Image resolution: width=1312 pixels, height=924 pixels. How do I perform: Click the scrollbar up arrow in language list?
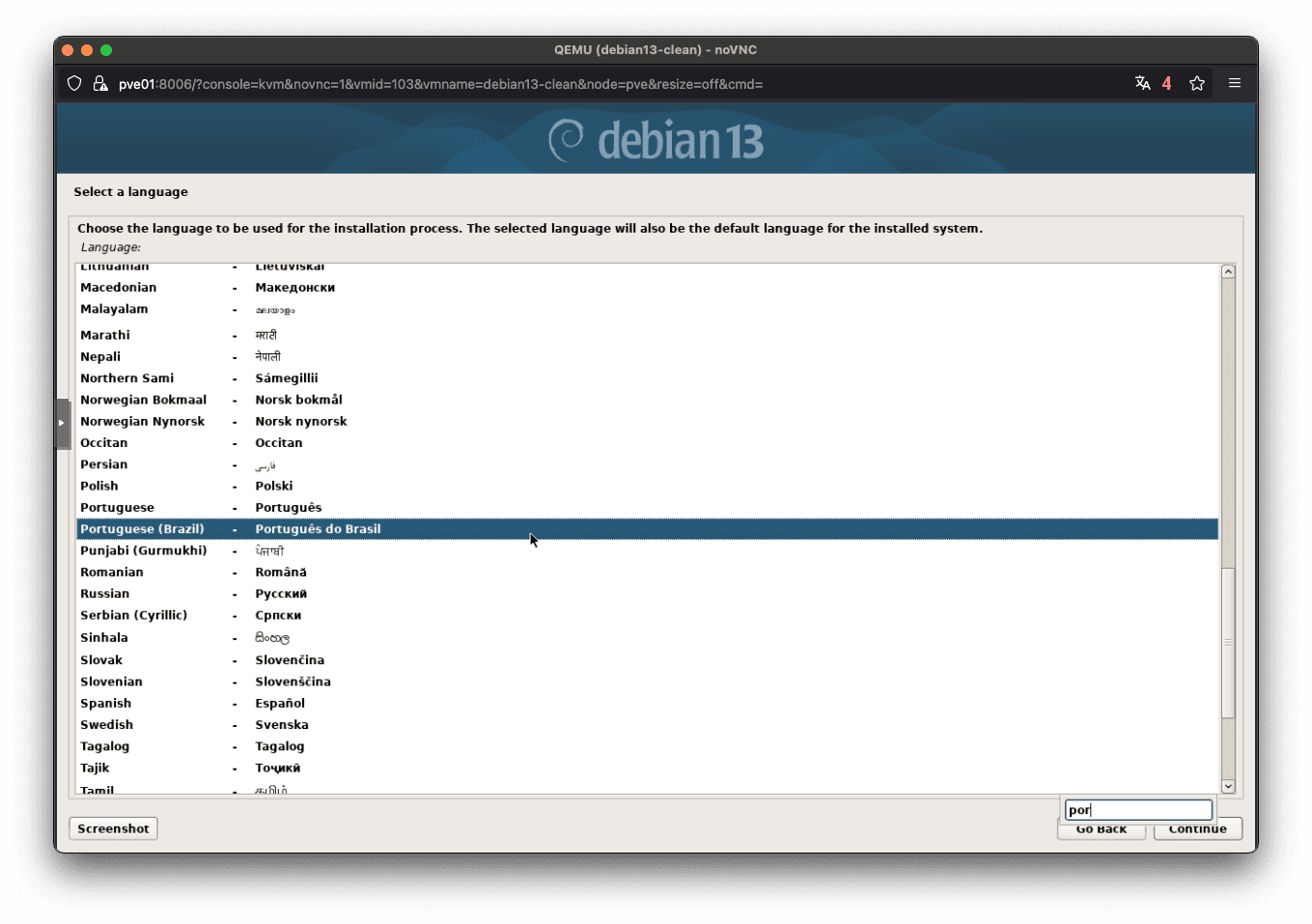(1228, 271)
